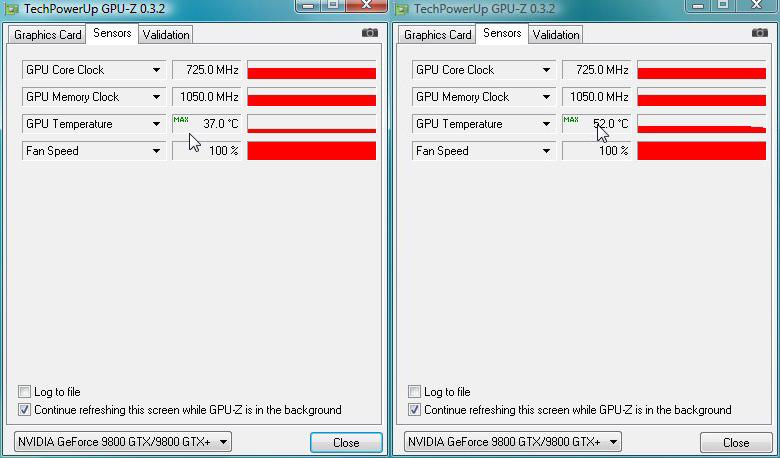Click Fan Speed red graph in right window
The height and width of the screenshot is (458, 780).
[x=702, y=151]
